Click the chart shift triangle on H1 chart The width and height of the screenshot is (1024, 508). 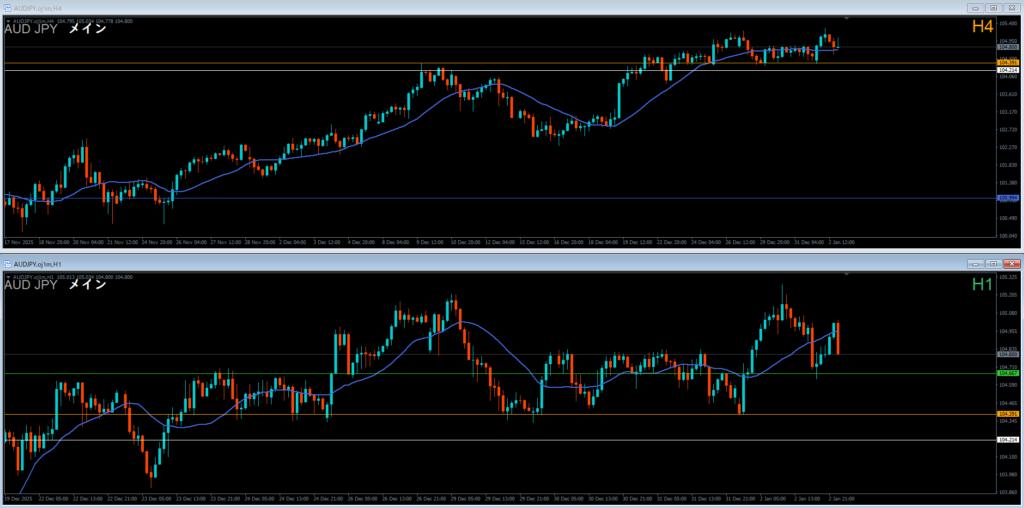(847, 273)
